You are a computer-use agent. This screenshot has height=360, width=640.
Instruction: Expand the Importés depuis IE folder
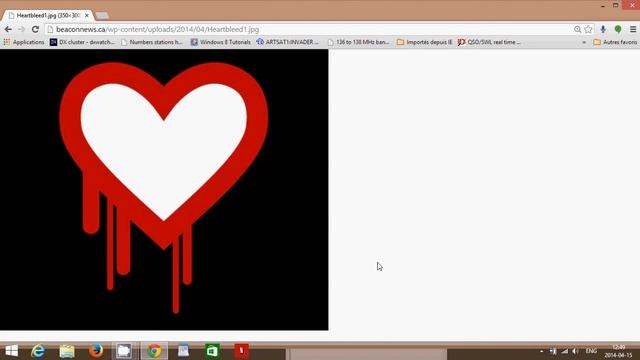click(x=424, y=42)
